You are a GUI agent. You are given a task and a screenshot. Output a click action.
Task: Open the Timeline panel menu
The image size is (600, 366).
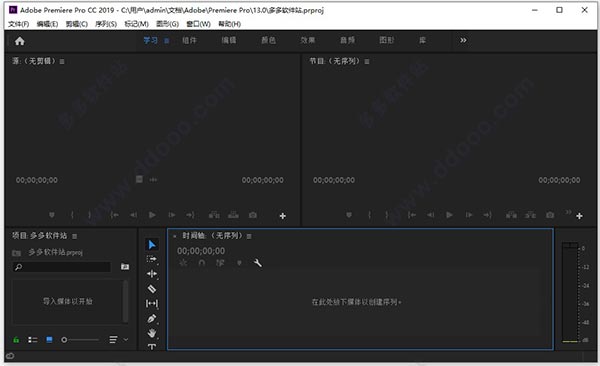249,236
